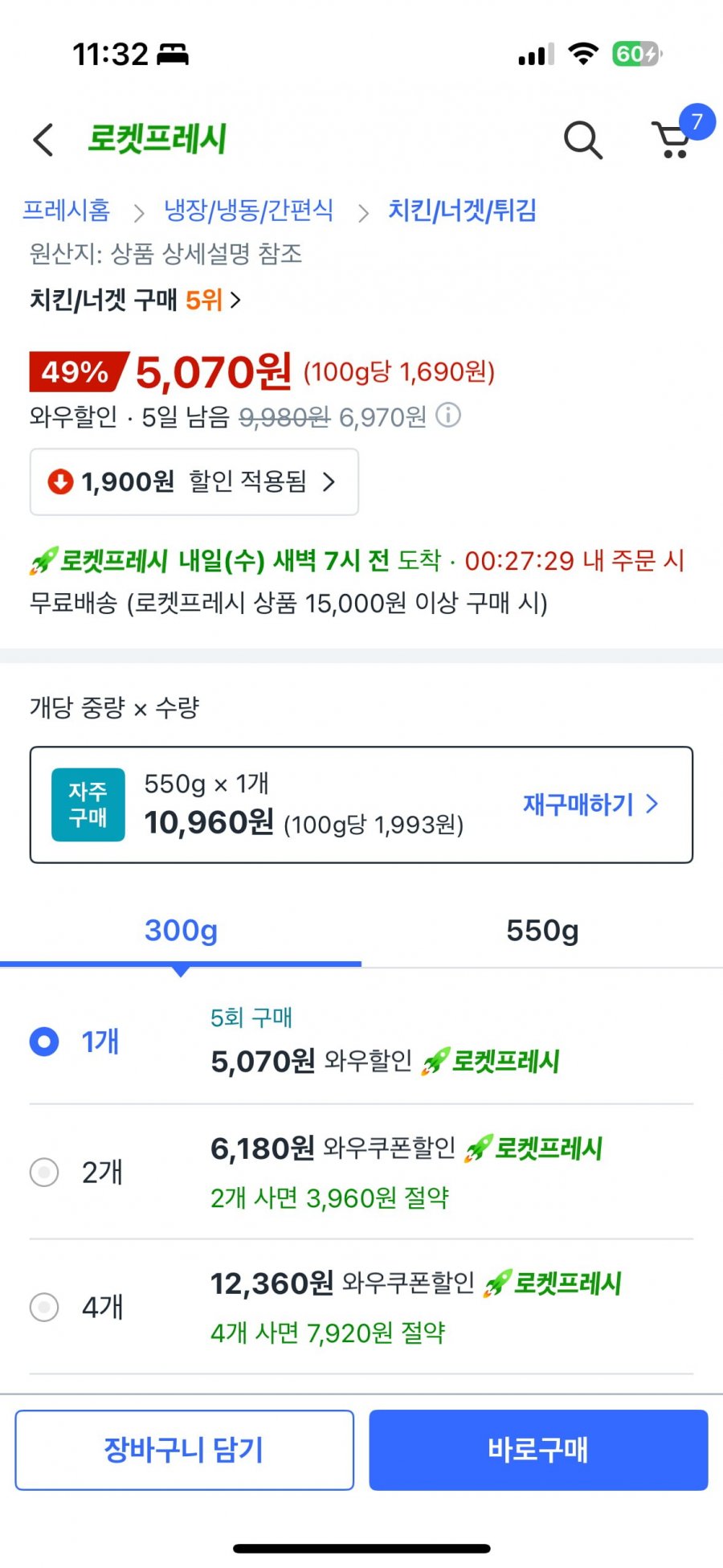The width and height of the screenshot is (723, 1568).
Task: Tap the back arrow icon
Action: (43, 140)
